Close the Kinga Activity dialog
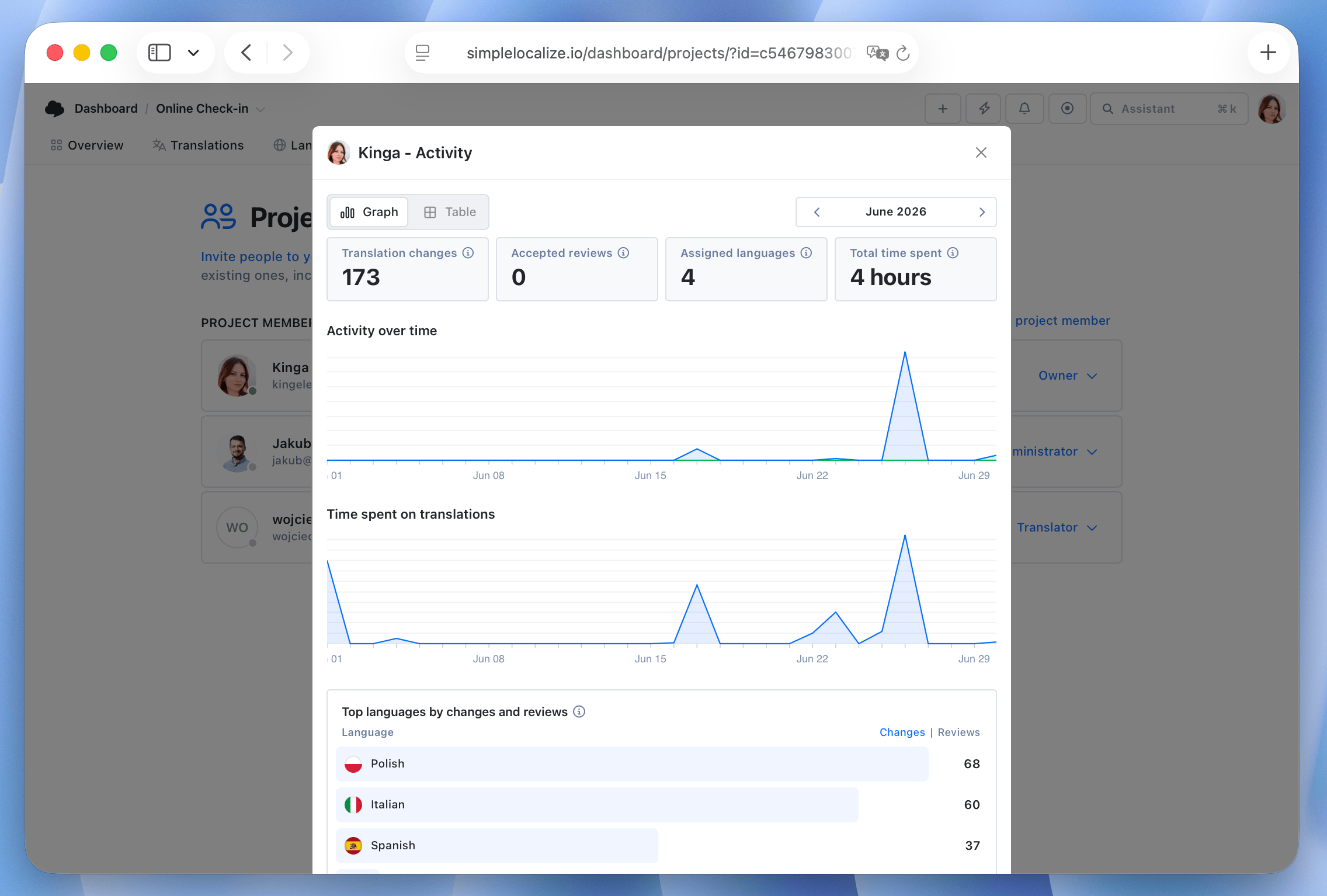 tap(981, 152)
